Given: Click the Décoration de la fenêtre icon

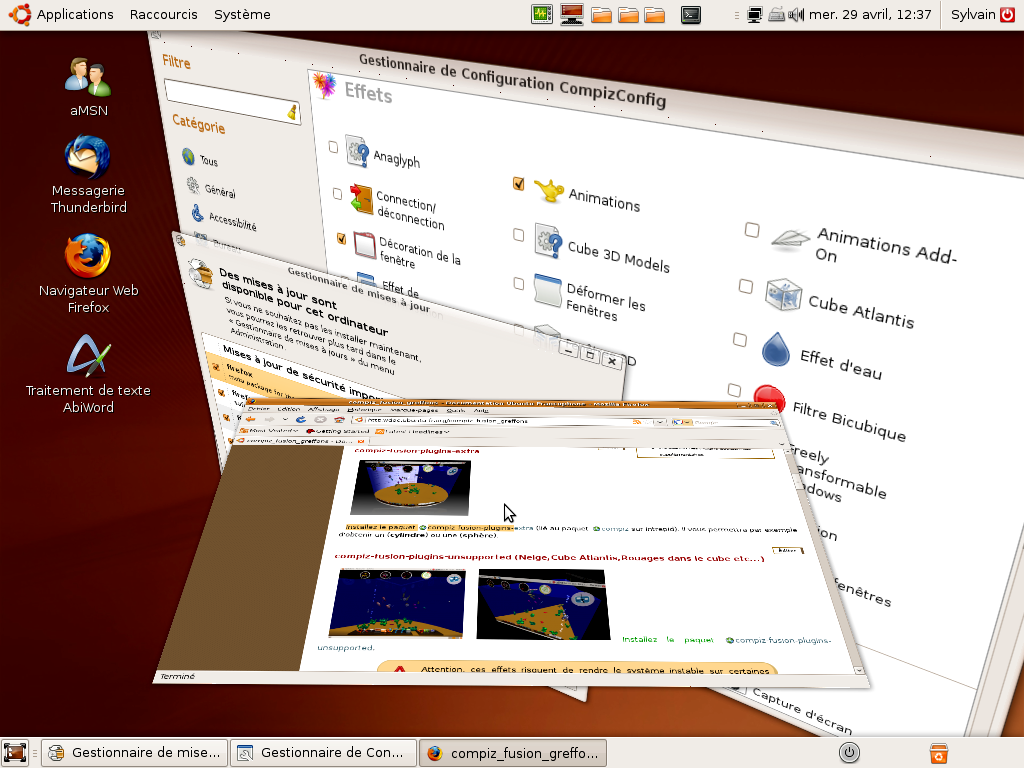Looking at the screenshot, I should (364, 246).
